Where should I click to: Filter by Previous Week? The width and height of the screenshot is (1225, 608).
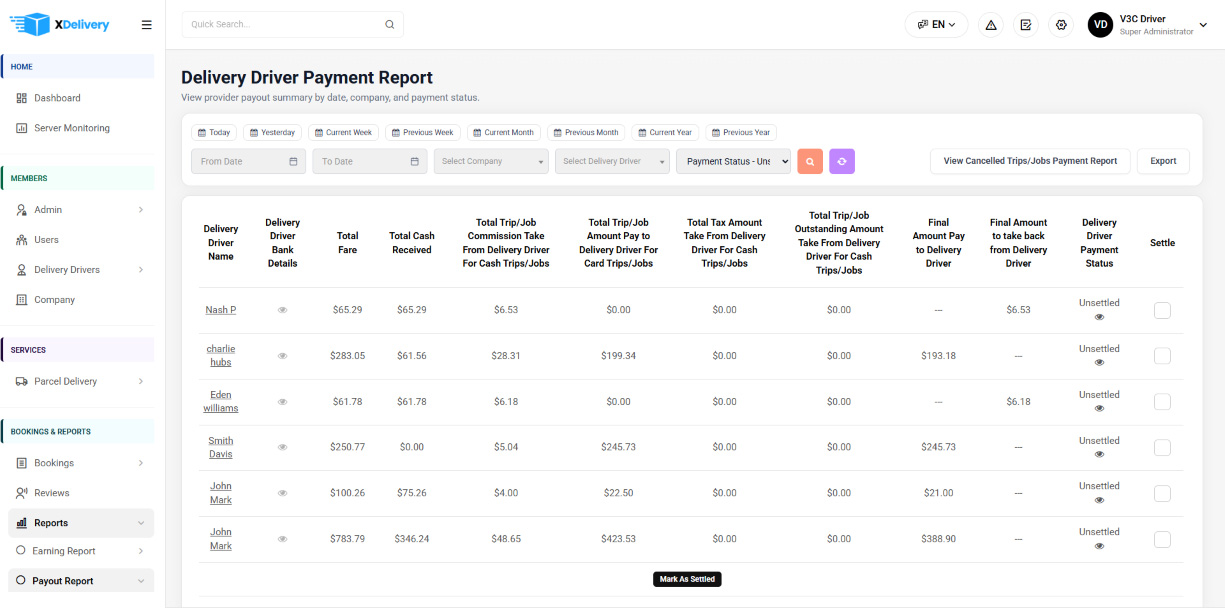tap(422, 132)
